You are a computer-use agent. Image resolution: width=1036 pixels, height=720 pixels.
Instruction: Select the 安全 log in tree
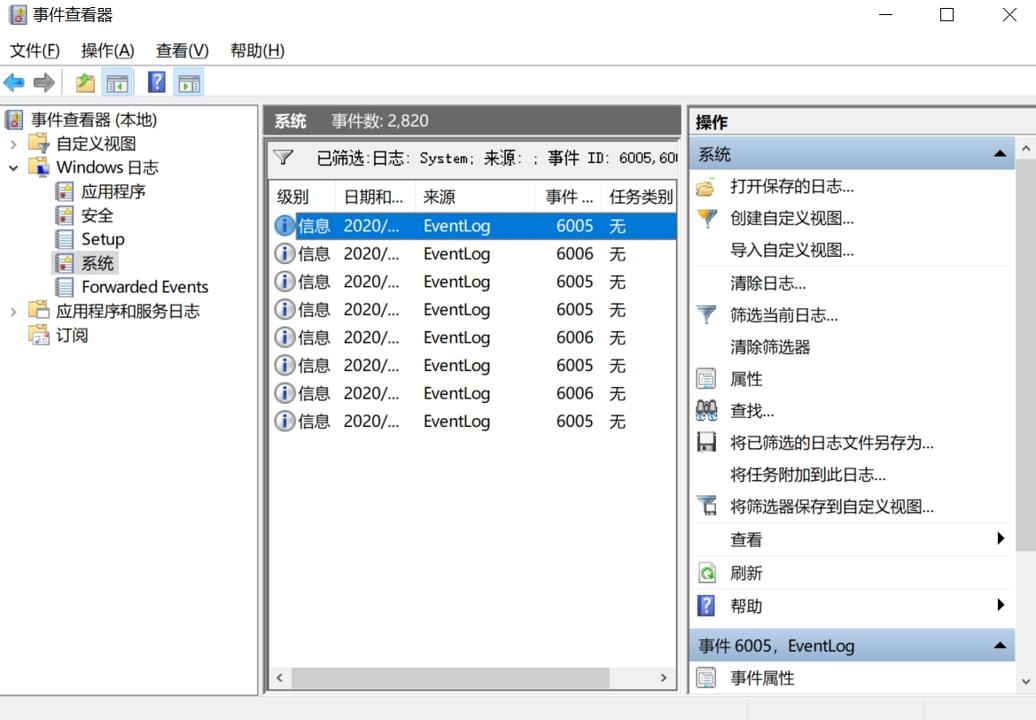pos(97,215)
